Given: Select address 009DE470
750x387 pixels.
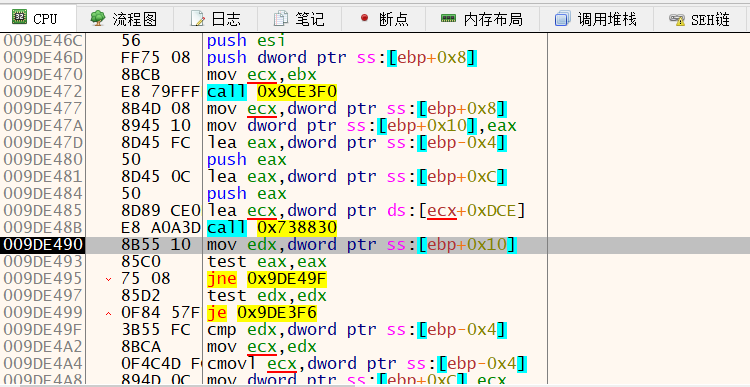Looking at the screenshot, I should coord(43,75).
